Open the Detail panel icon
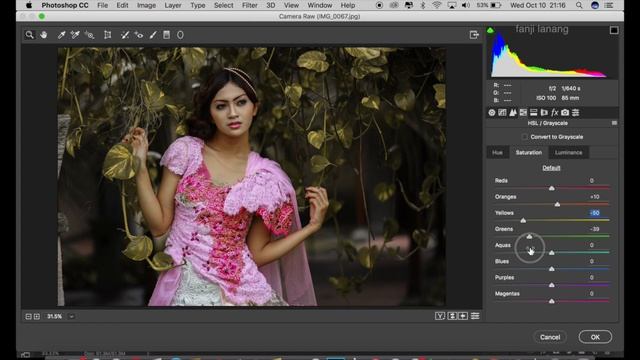Image resolution: width=640 pixels, height=360 pixels. (x=513, y=113)
